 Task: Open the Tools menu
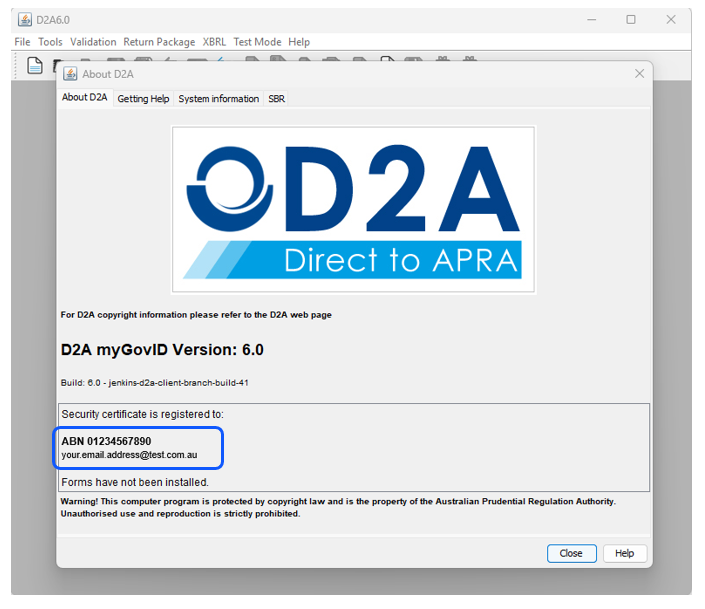(x=50, y=42)
